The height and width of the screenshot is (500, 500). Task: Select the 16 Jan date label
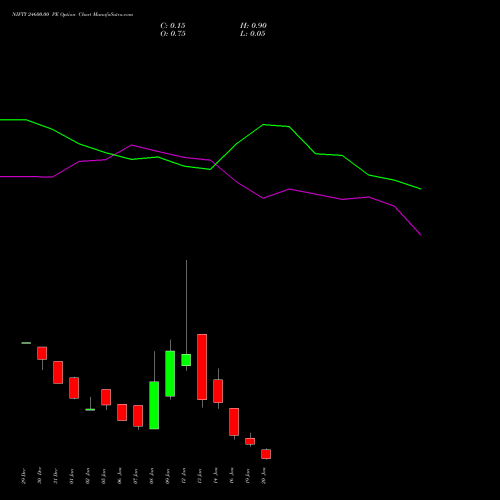(232, 476)
